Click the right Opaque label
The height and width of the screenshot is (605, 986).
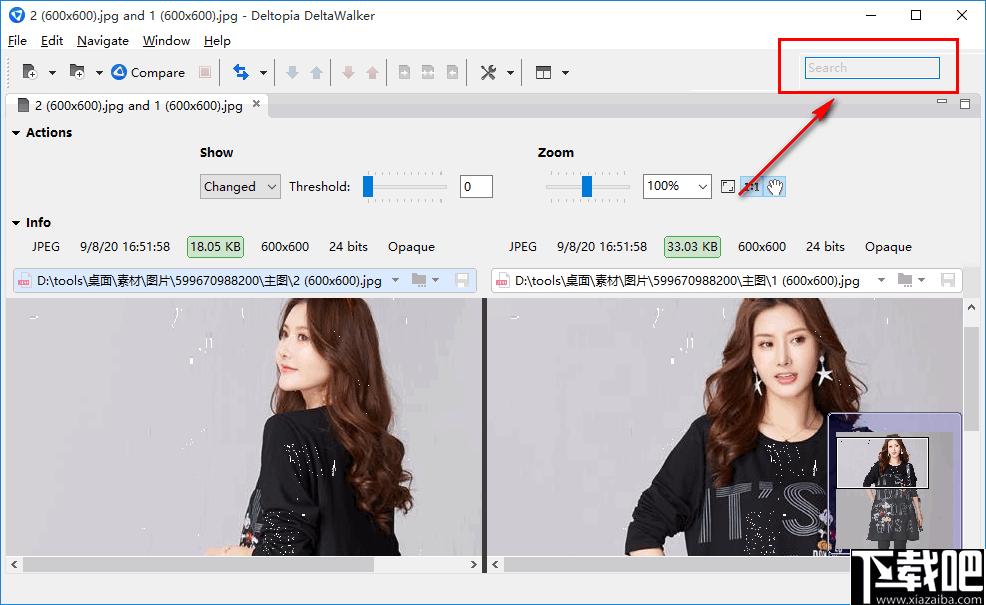coord(888,247)
